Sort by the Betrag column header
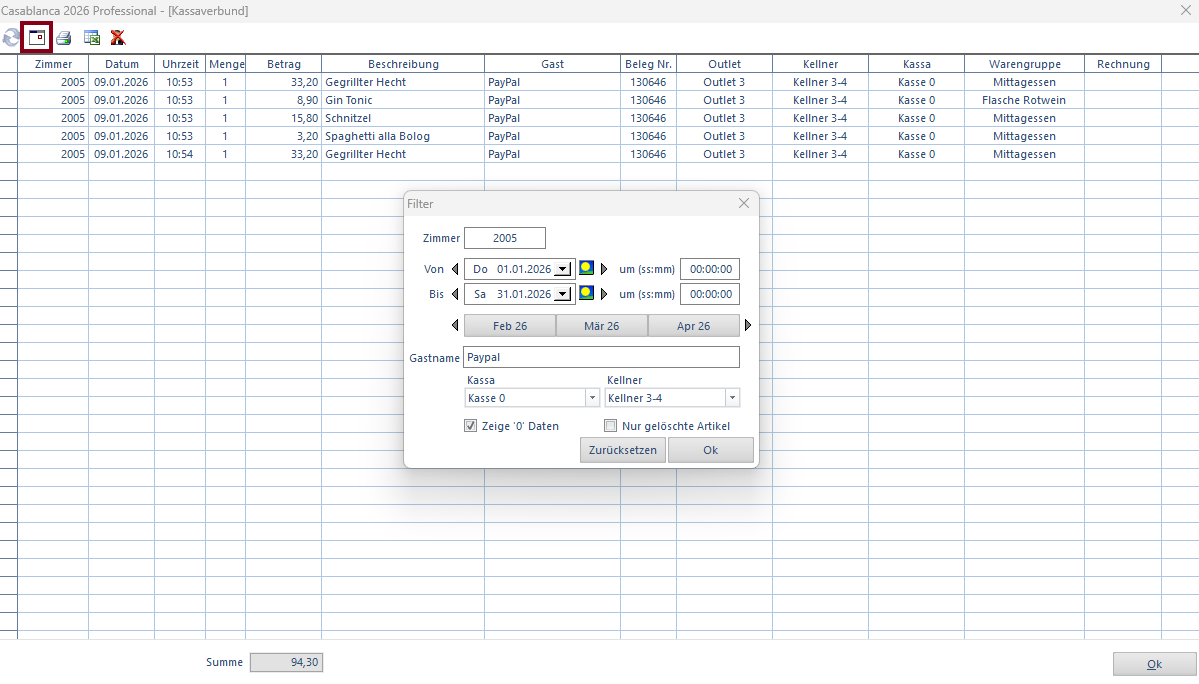This screenshot has width=1199, height=684. [283, 64]
